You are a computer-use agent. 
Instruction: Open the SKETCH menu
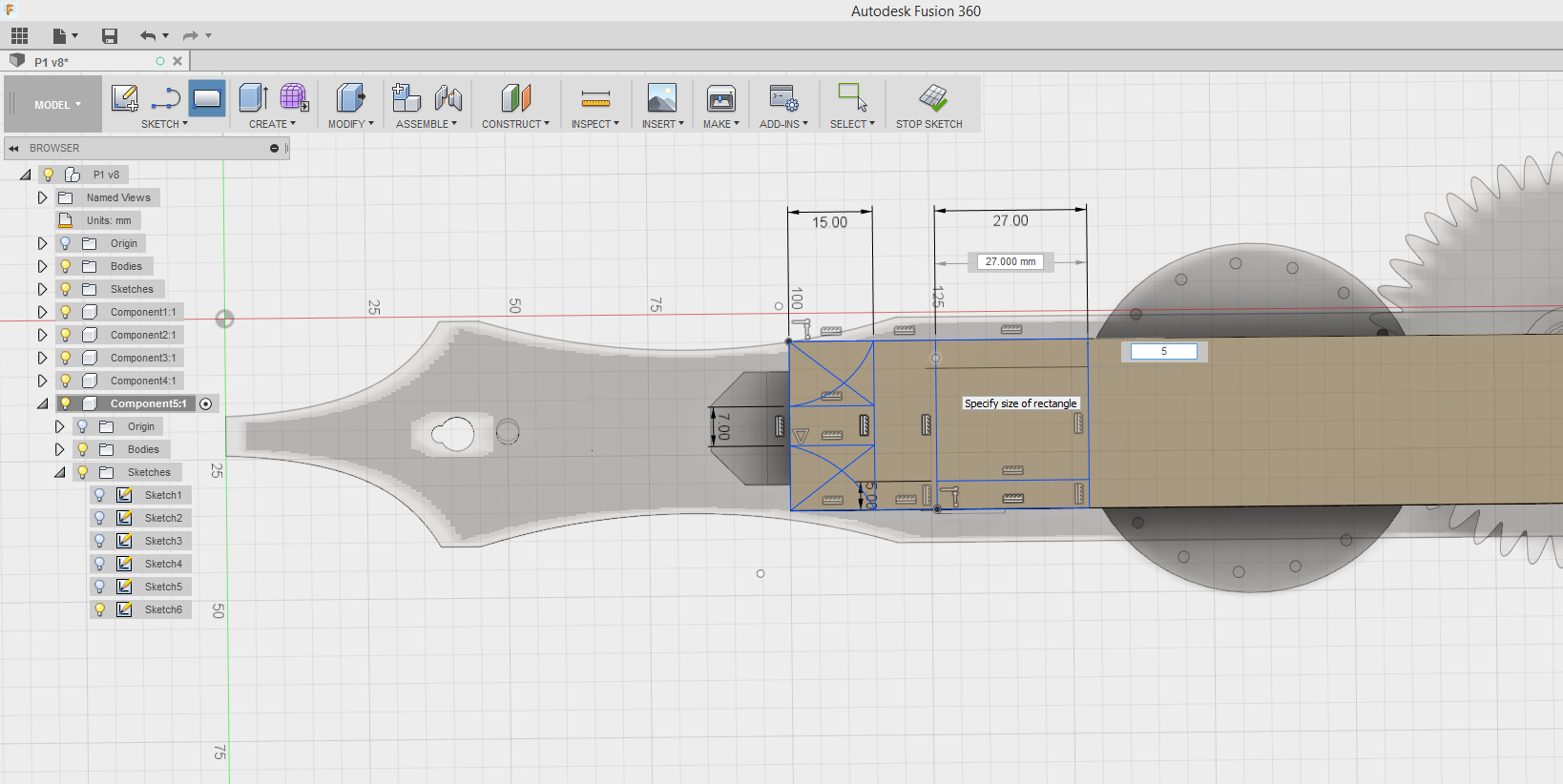tap(164, 124)
